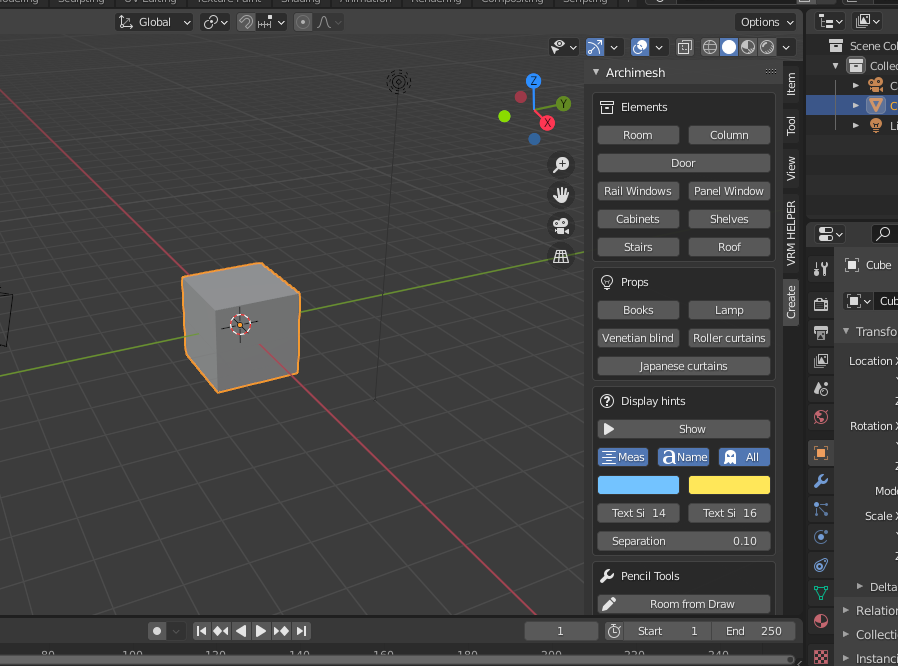
Task: Click the blue Z axis gizmo ball
Action: click(533, 81)
